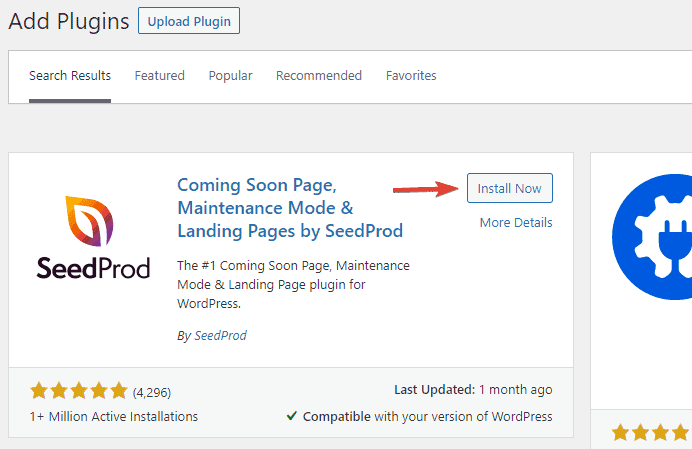The width and height of the screenshot is (692, 449).
Task: Open the Coming Soon Page plugin title link
Action: click(290, 208)
